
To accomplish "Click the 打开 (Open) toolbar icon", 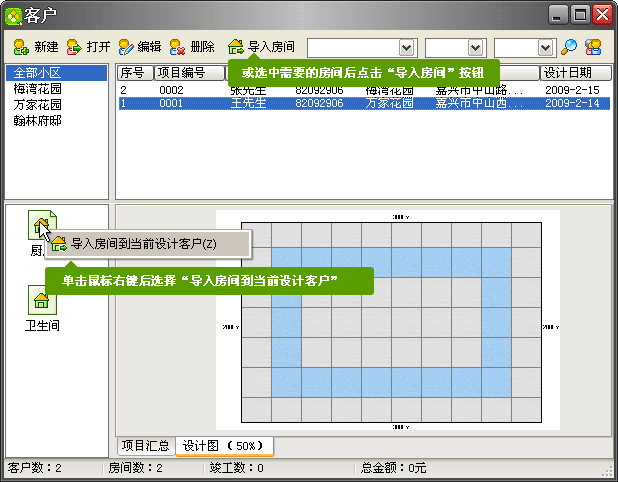I will [x=74, y=47].
